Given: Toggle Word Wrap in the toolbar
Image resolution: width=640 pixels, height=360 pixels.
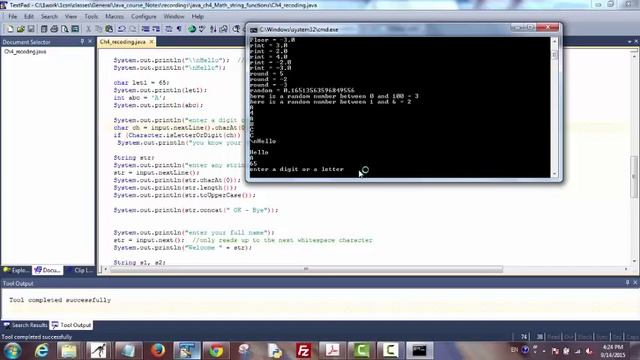Looking at the screenshot, I should [169, 29].
